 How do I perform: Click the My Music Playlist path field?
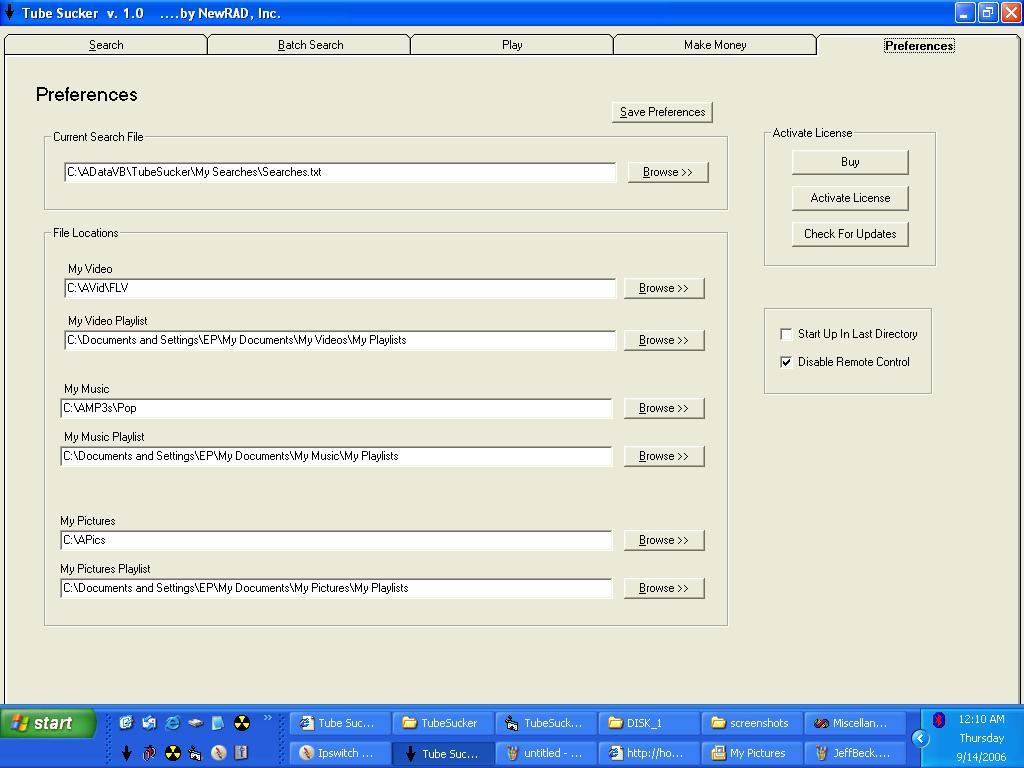pyautogui.click(x=336, y=456)
